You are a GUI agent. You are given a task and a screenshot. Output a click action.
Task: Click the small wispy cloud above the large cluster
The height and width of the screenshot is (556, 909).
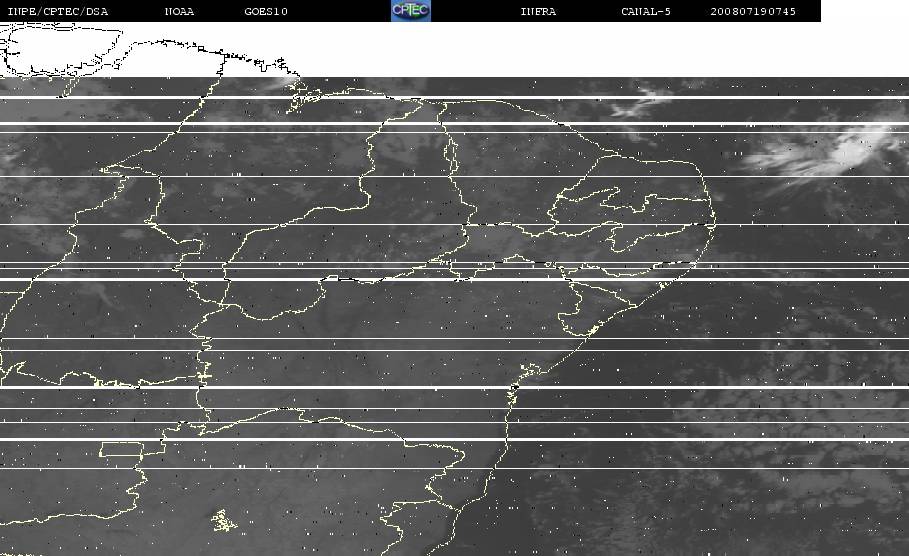pos(642,103)
